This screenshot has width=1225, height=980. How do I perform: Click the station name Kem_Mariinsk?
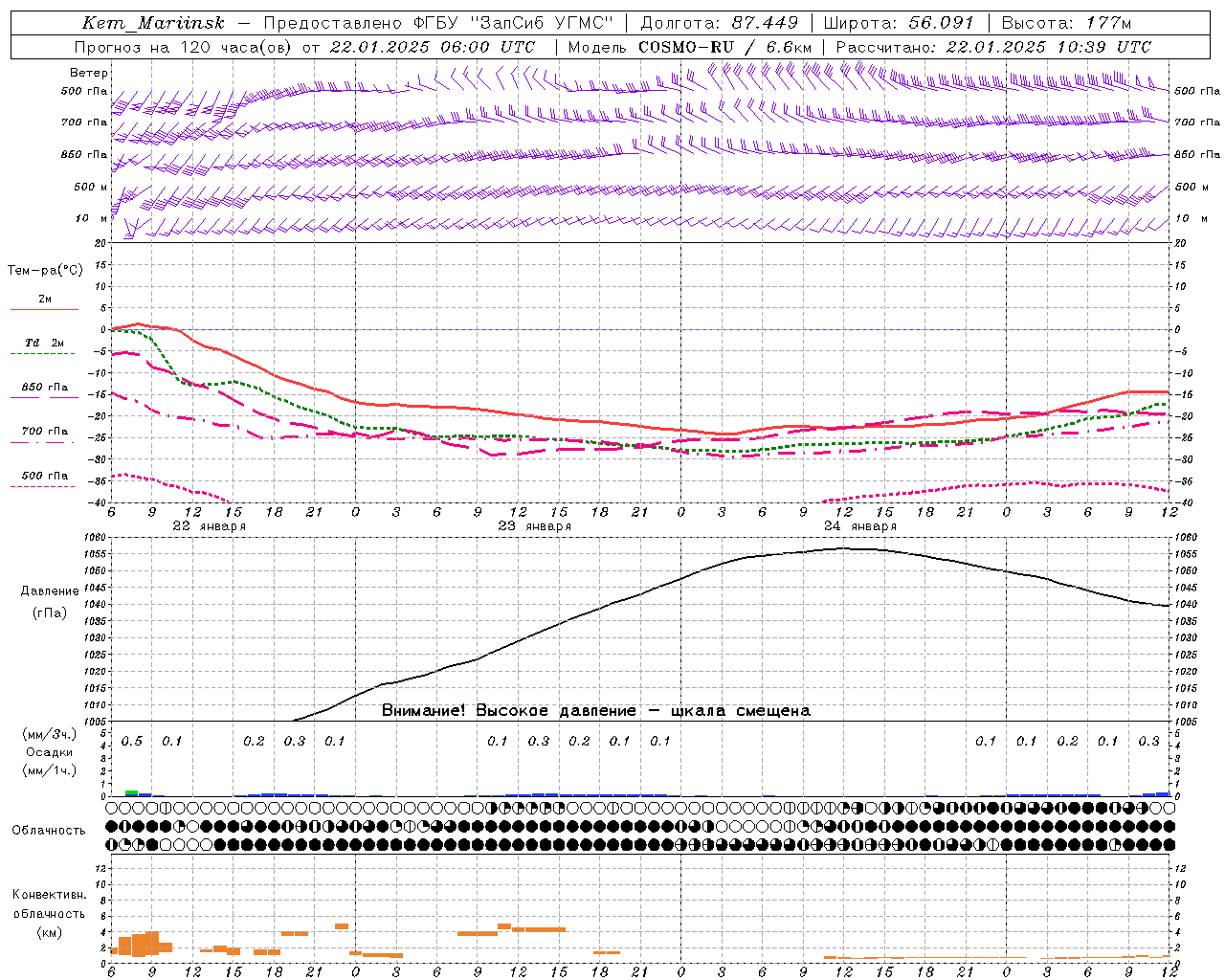click(153, 23)
